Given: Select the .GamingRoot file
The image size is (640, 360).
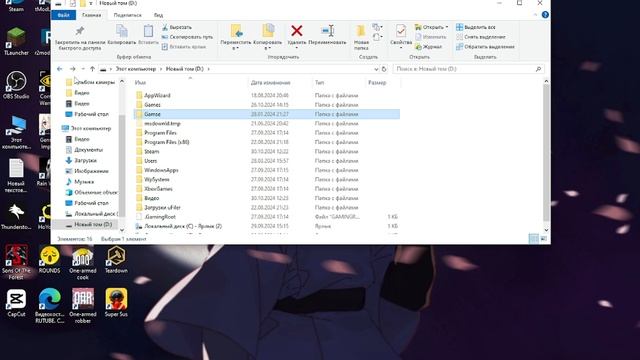Looking at the screenshot, I should tap(267, 217).
